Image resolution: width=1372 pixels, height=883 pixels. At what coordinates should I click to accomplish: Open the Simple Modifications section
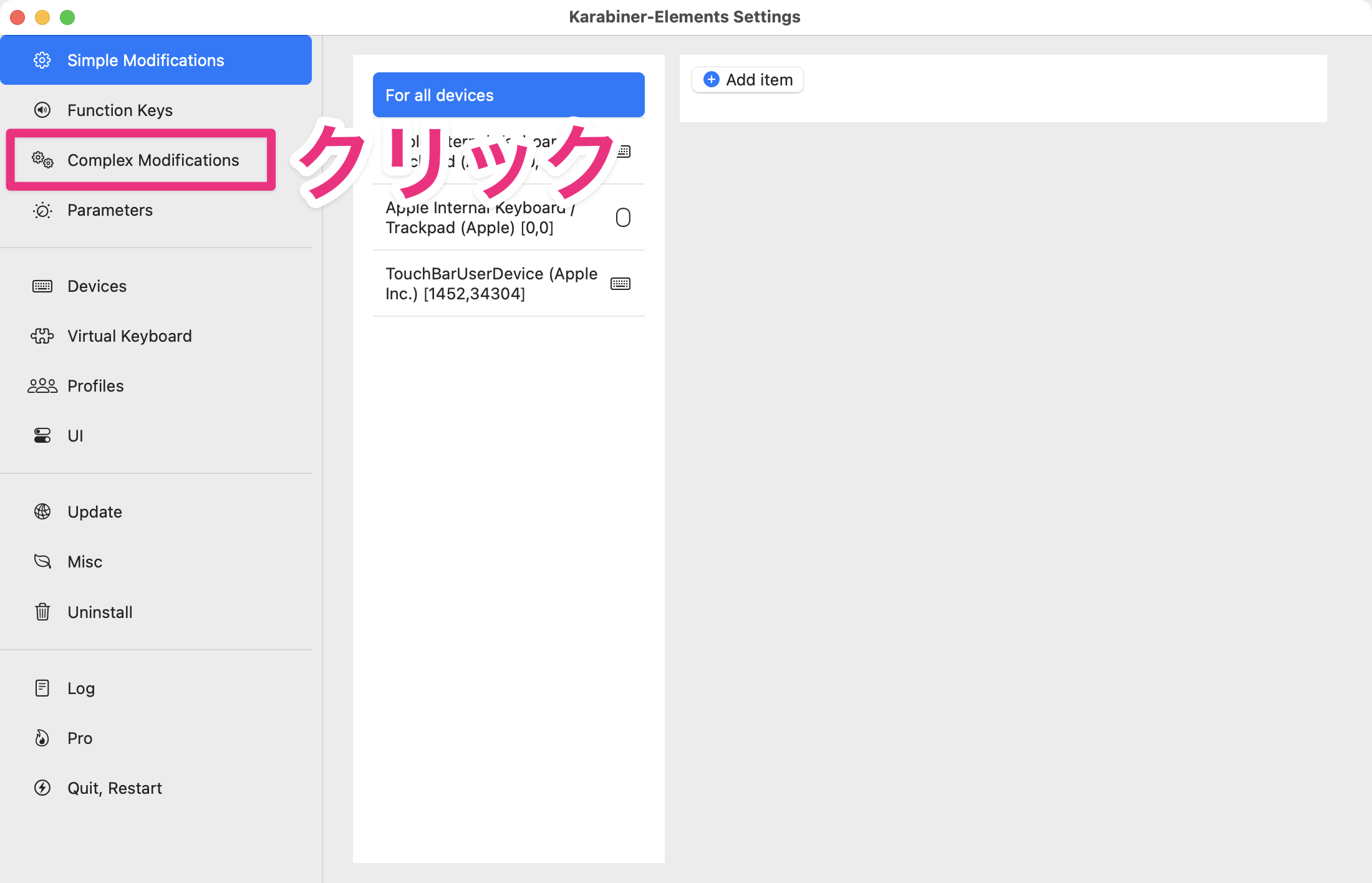(145, 60)
